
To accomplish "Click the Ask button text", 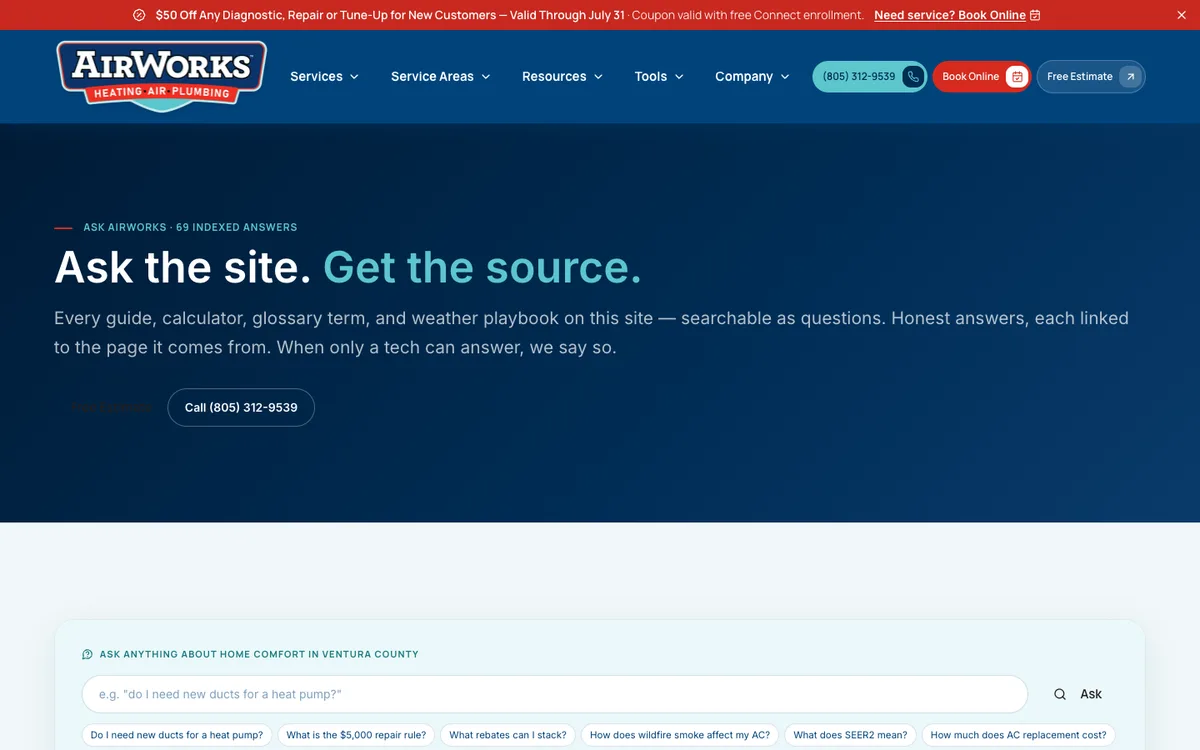I will [x=1091, y=694].
